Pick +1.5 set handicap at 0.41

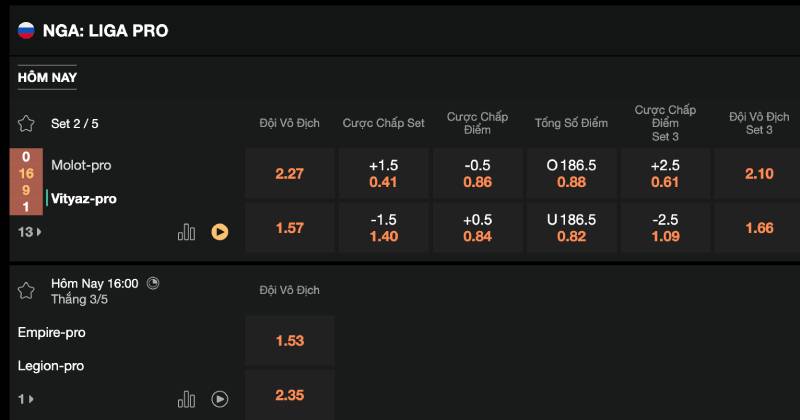pos(384,173)
